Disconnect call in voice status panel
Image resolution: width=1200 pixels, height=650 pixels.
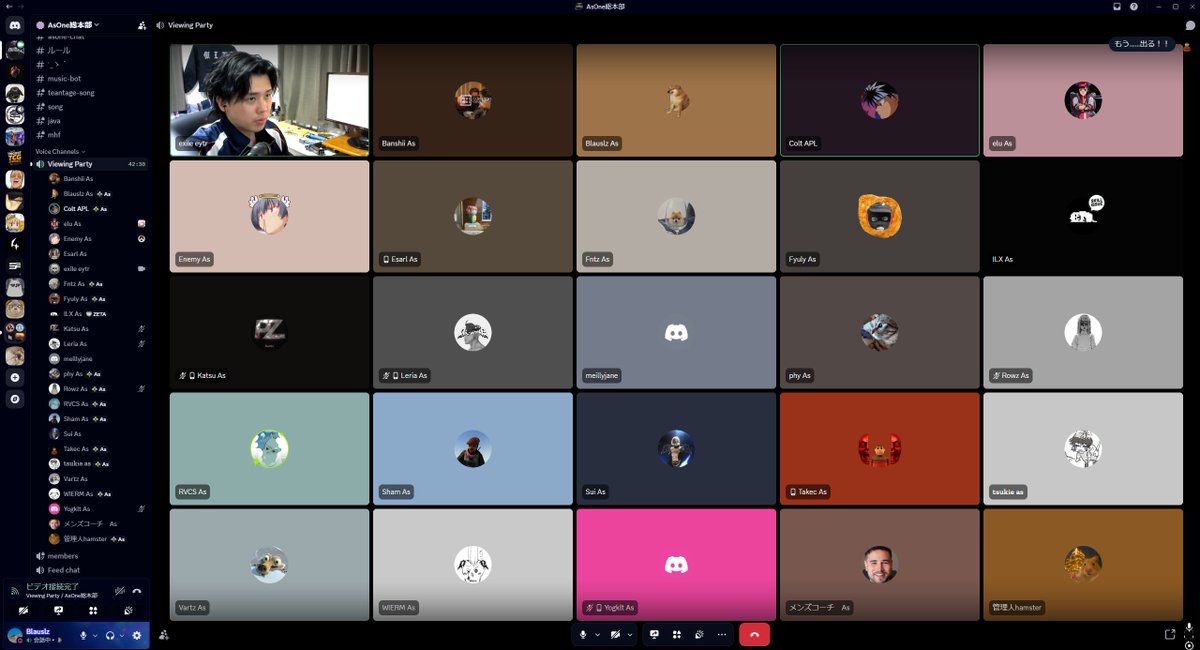pyautogui.click(x=136, y=591)
